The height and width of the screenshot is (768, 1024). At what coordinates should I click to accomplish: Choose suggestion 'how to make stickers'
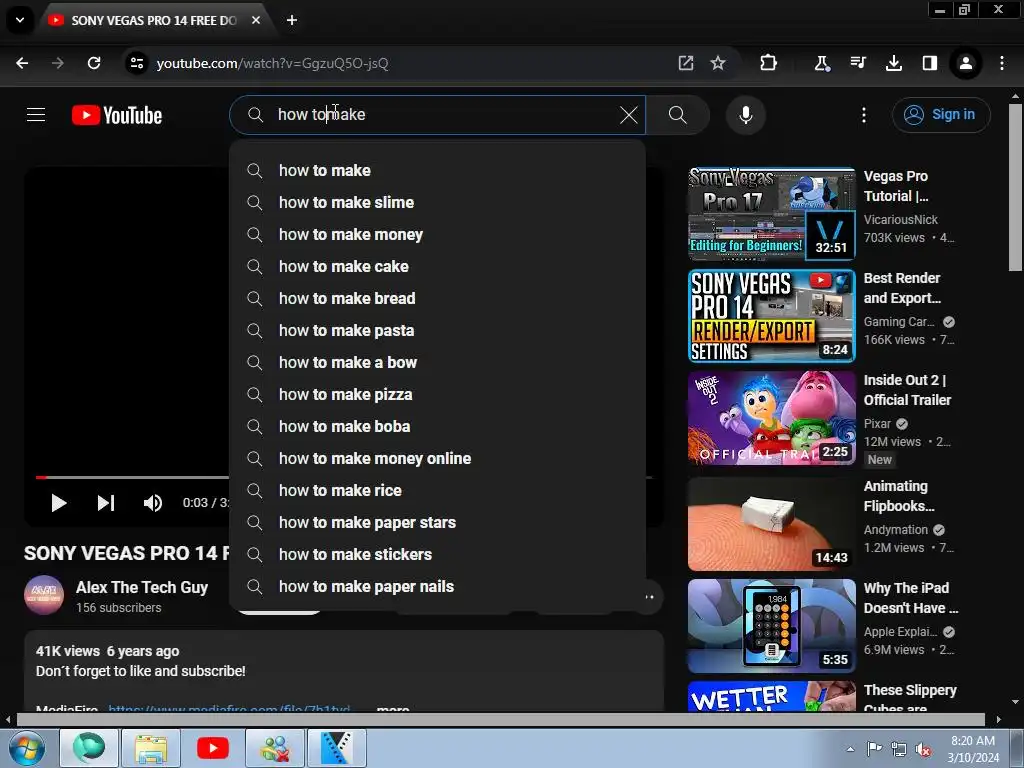(x=437, y=554)
